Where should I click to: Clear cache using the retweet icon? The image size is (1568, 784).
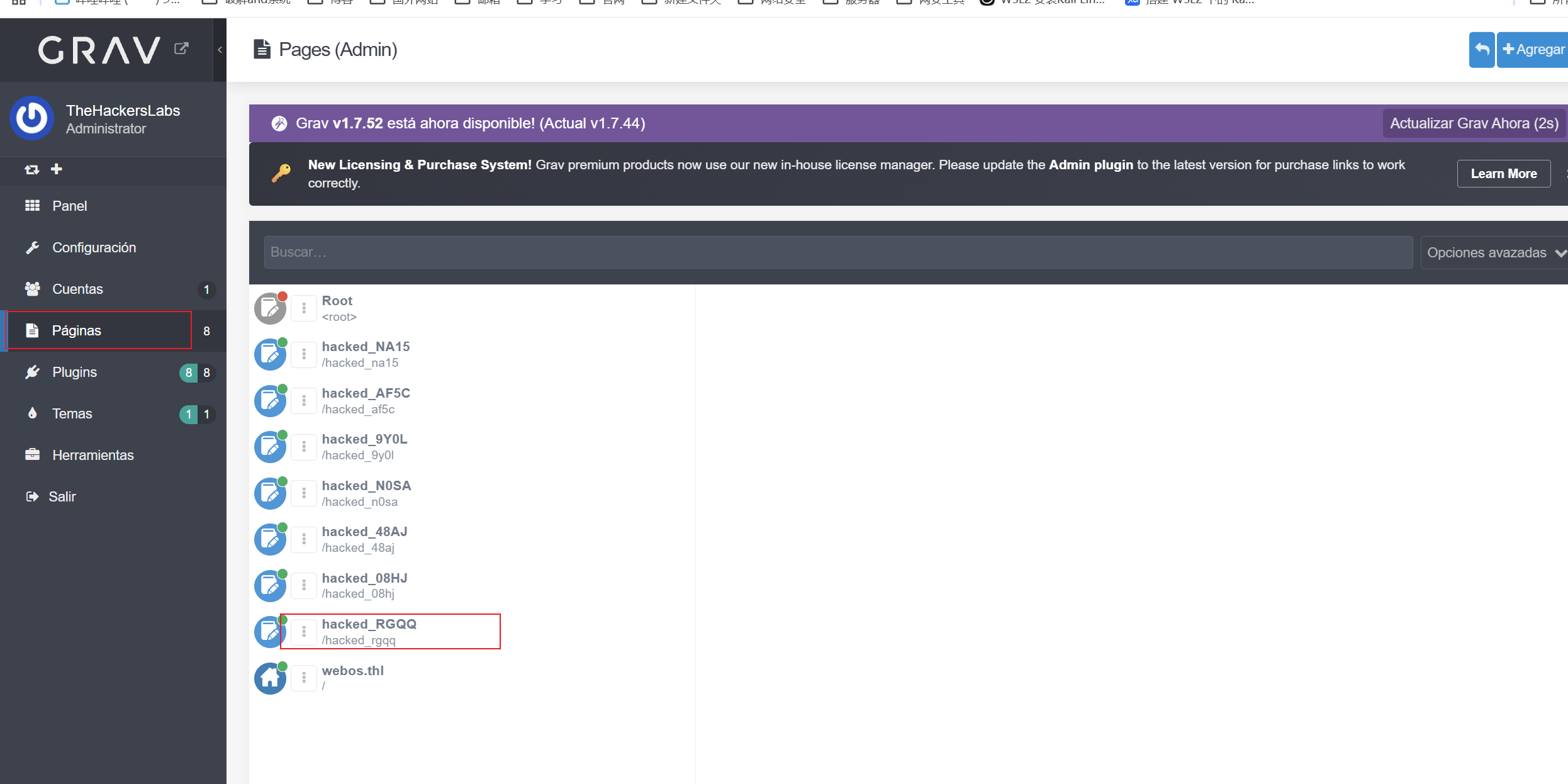point(31,169)
